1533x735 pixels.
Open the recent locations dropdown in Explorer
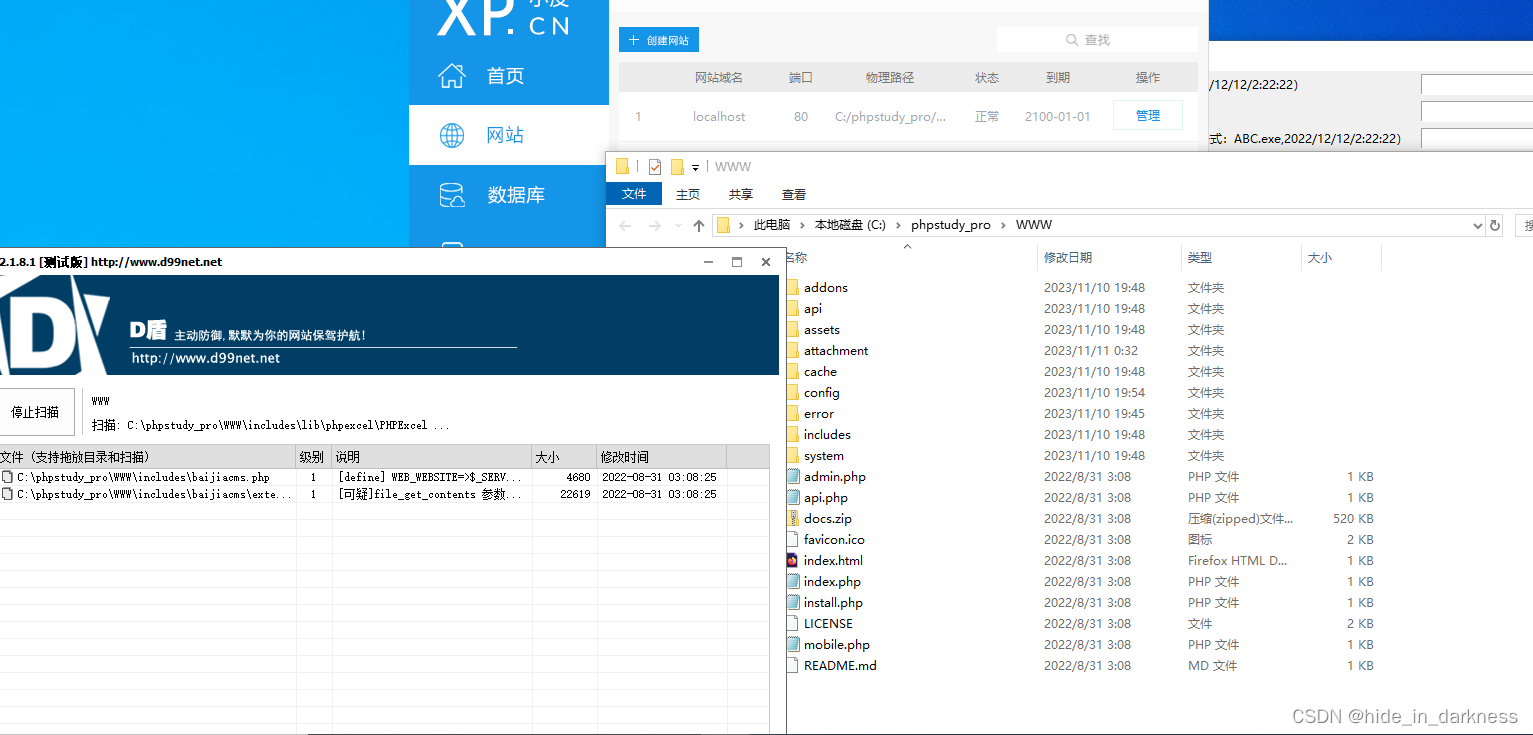tap(678, 226)
